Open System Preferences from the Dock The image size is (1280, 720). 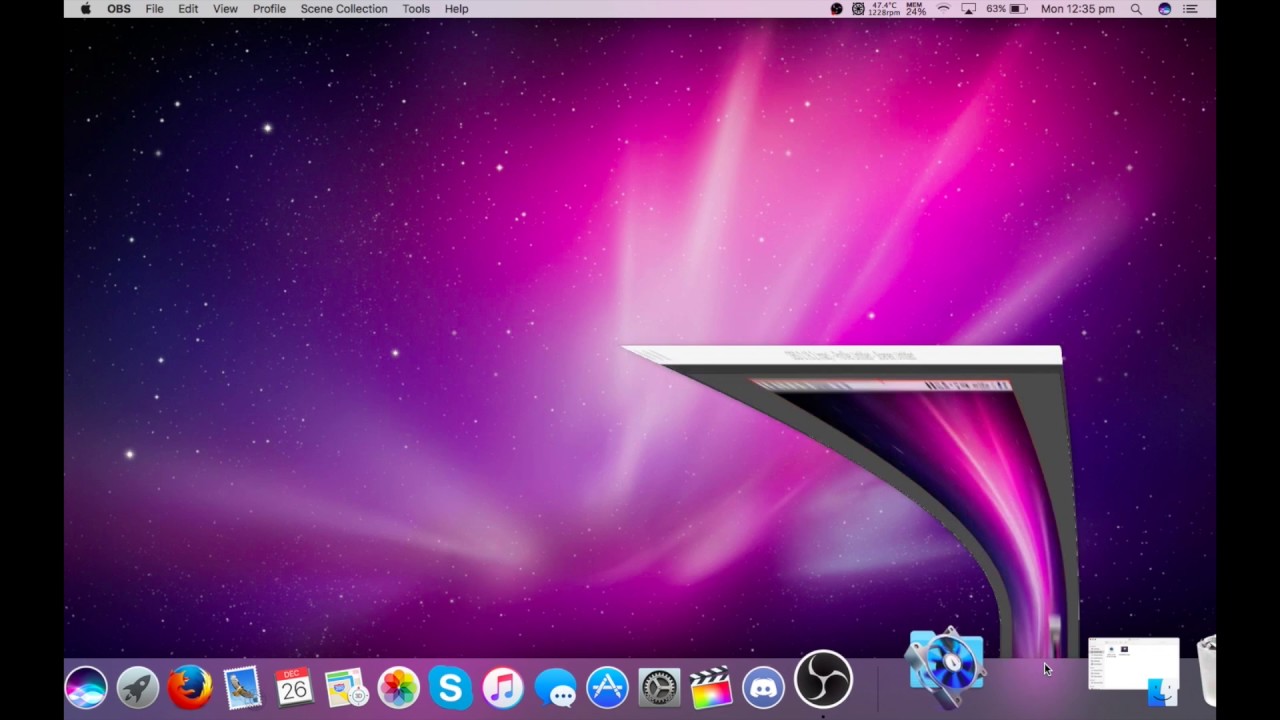point(658,685)
